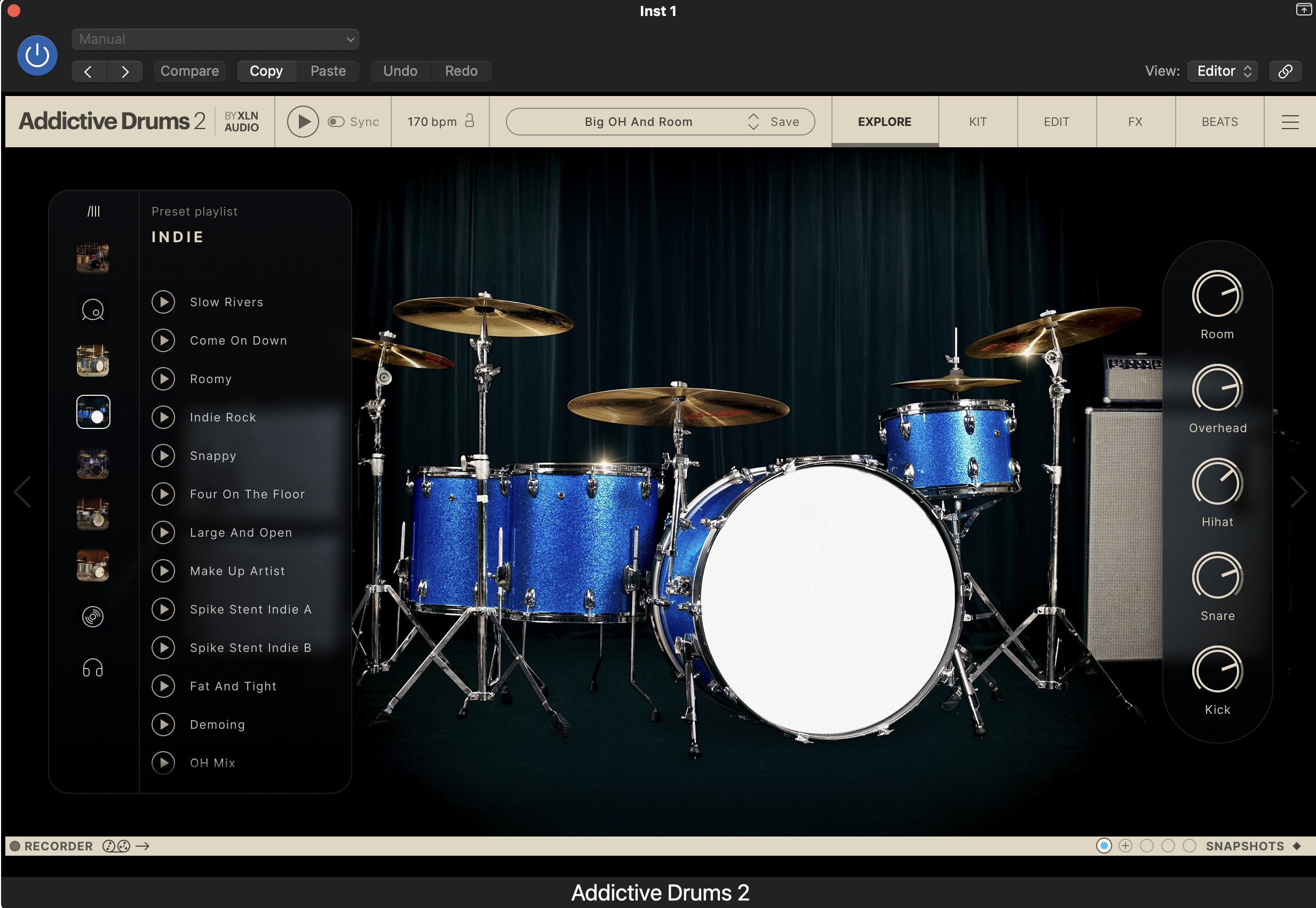Switch to the BEATS tab
This screenshot has width=1316, height=908.
pos(1220,122)
